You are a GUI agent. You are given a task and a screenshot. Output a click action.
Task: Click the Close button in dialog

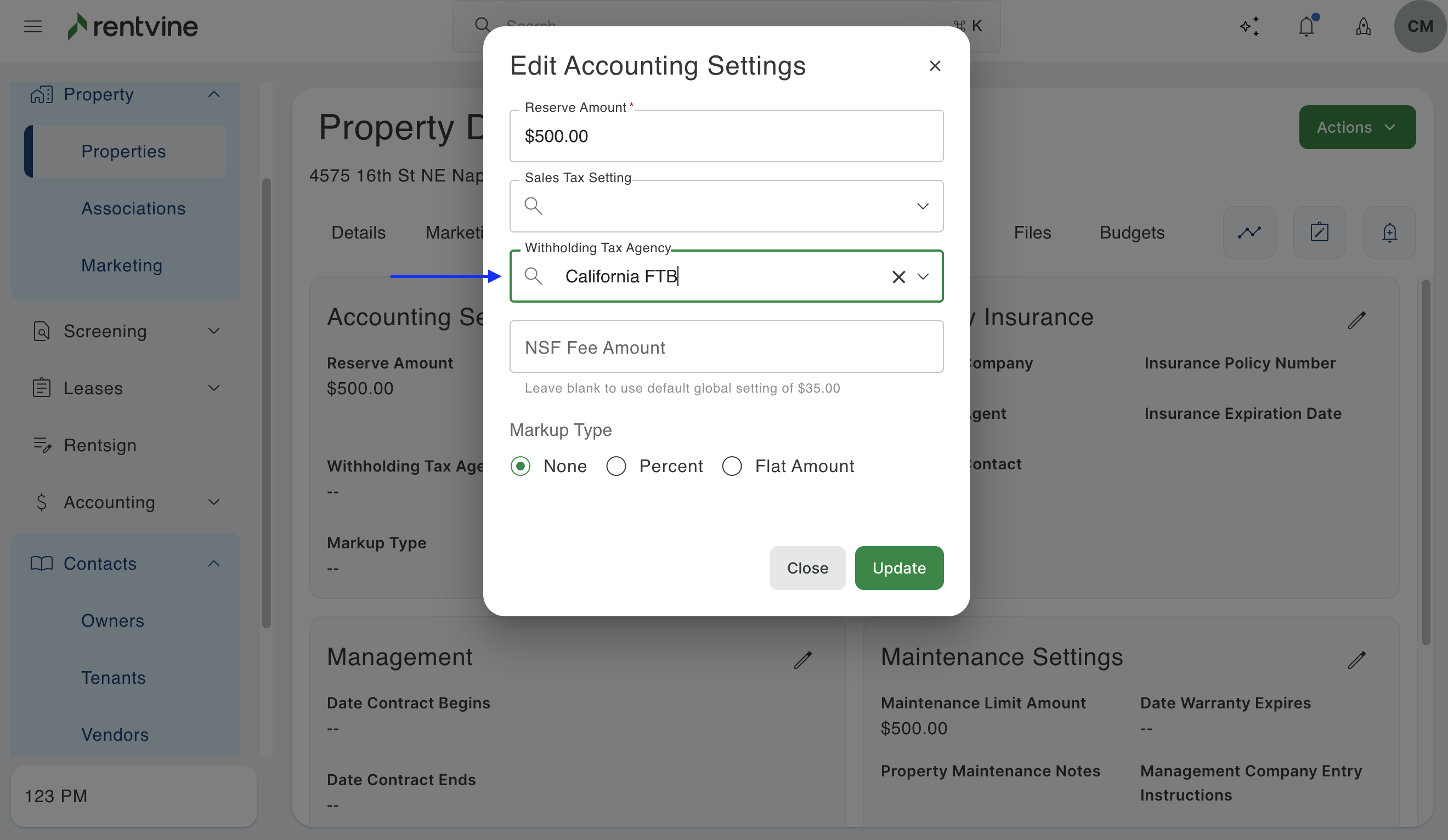(x=807, y=567)
